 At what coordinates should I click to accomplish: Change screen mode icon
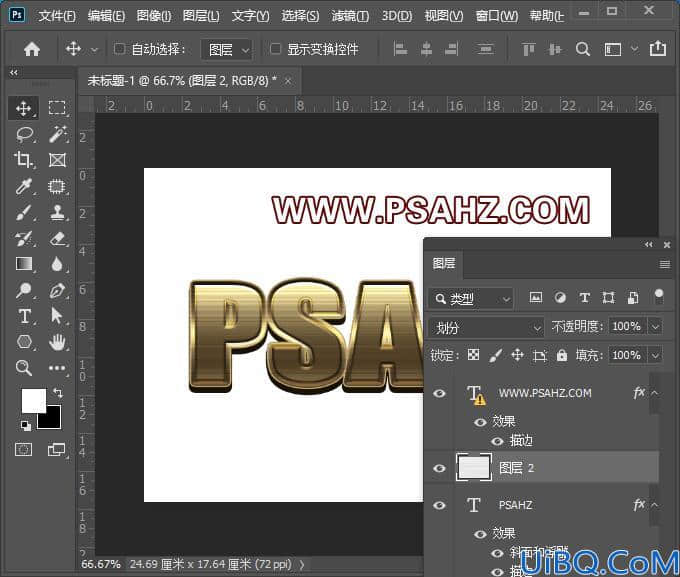pos(56,449)
